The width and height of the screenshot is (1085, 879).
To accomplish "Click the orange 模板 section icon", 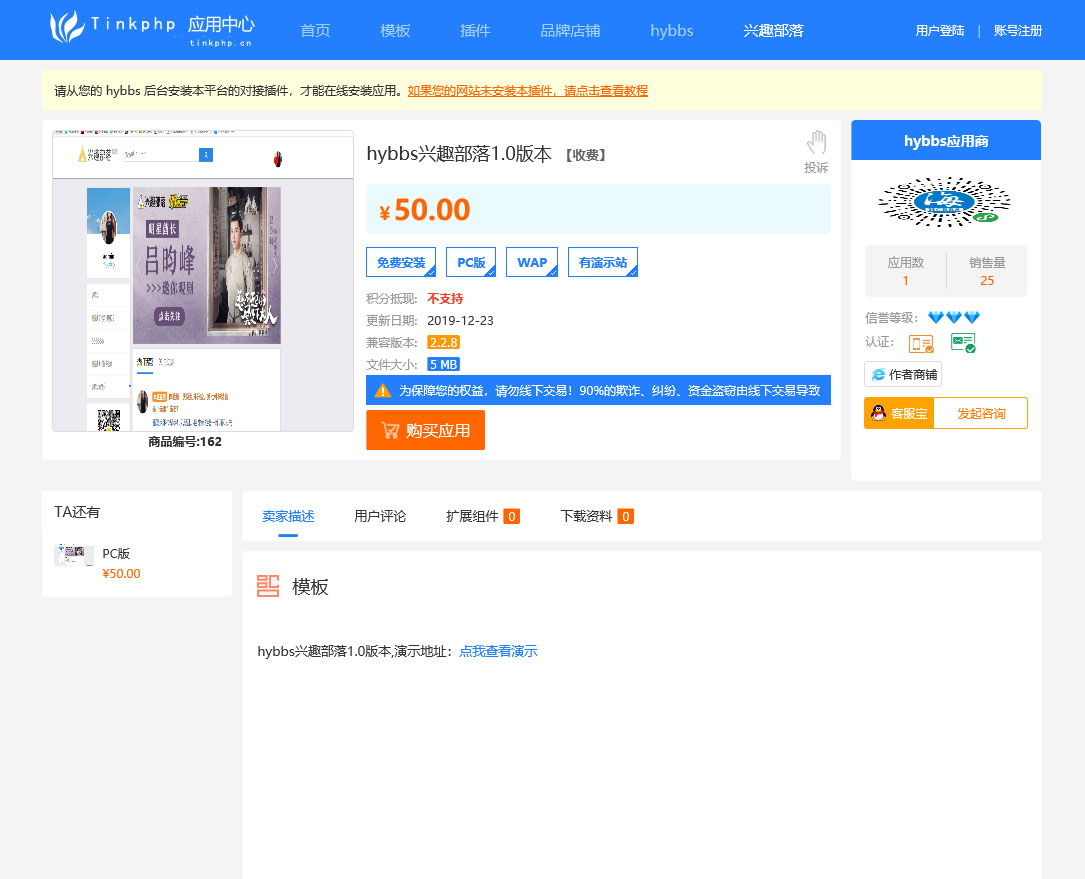I will coord(267,587).
